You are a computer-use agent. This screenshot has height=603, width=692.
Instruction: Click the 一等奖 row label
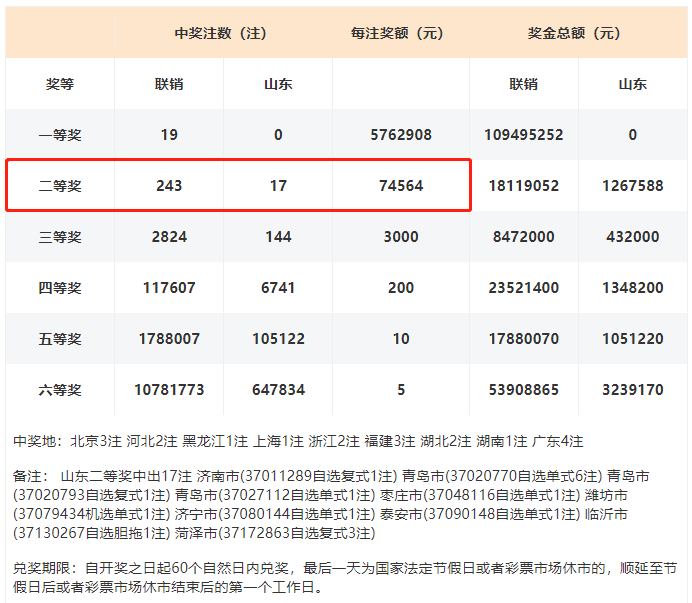click(60, 135)
